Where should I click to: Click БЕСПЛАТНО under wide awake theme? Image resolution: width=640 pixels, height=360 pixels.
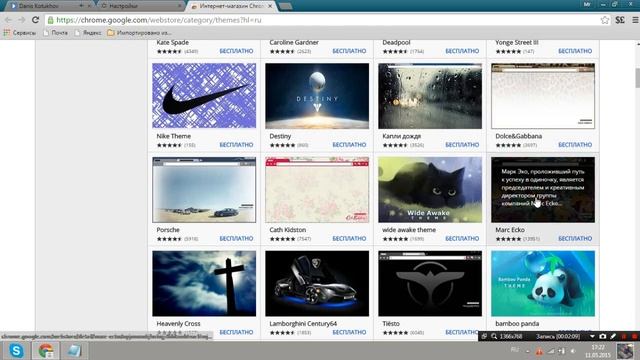(x=462, y=239)
